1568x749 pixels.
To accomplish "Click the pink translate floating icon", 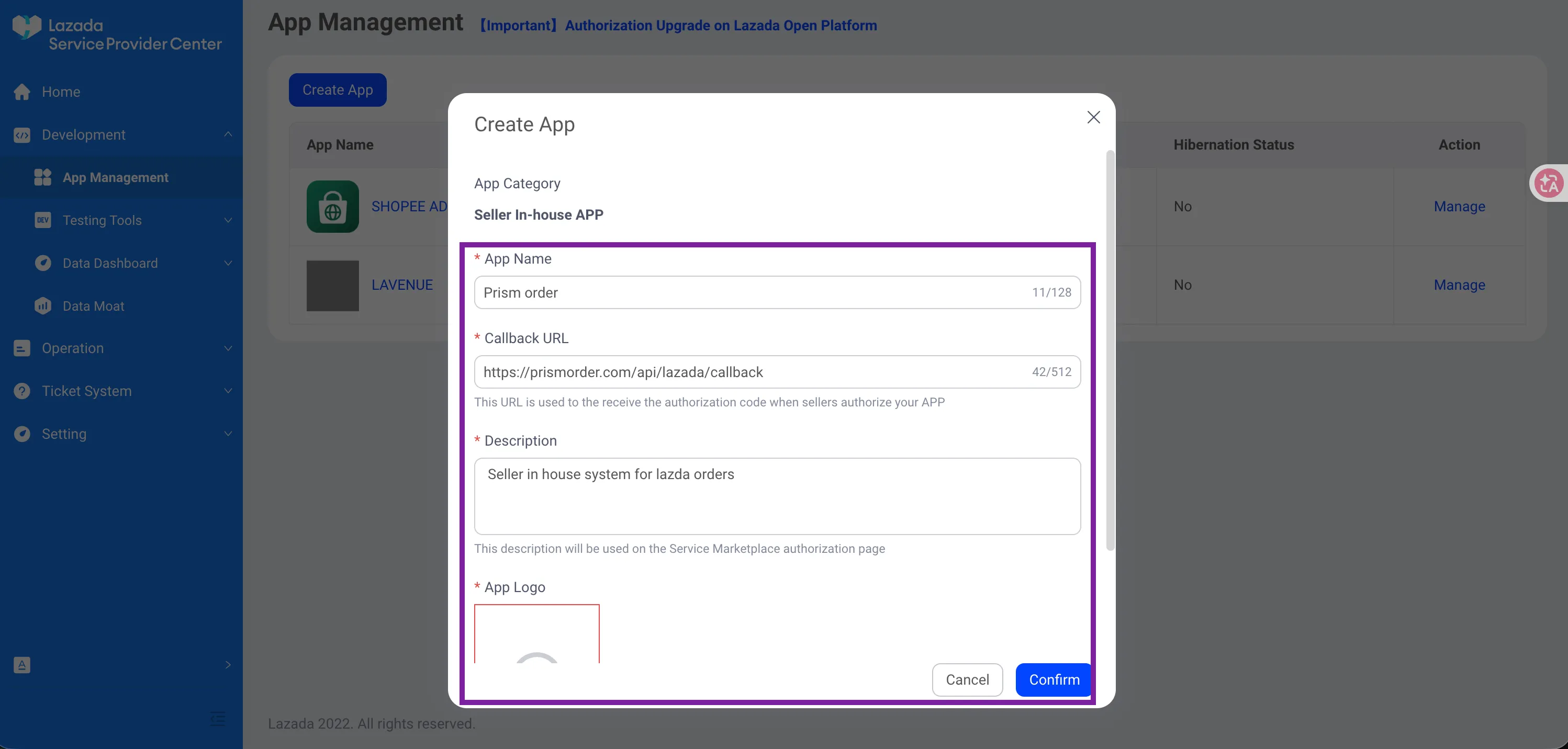I will click(1549, 183).
